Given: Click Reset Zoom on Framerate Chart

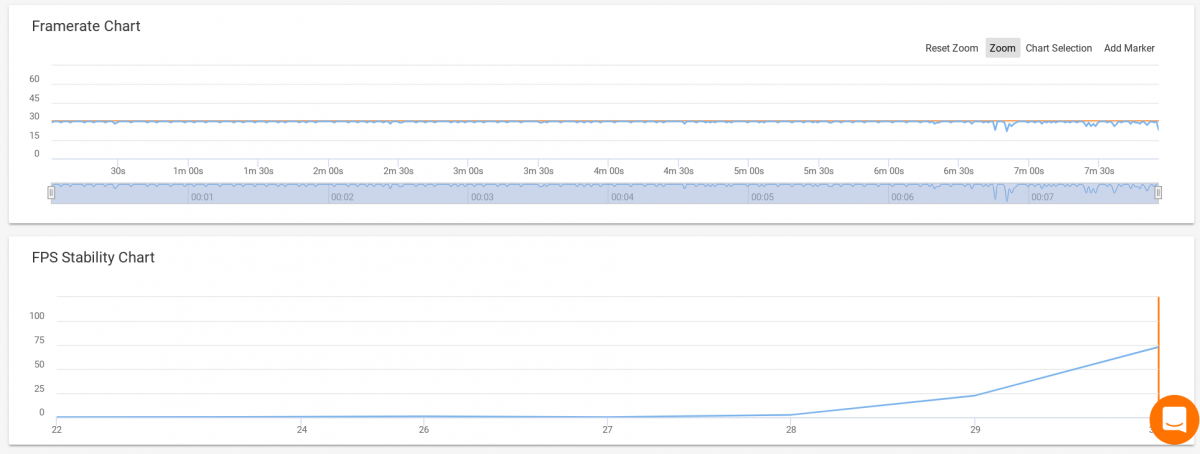Looking at the screenshot, I should click(951, 48).
